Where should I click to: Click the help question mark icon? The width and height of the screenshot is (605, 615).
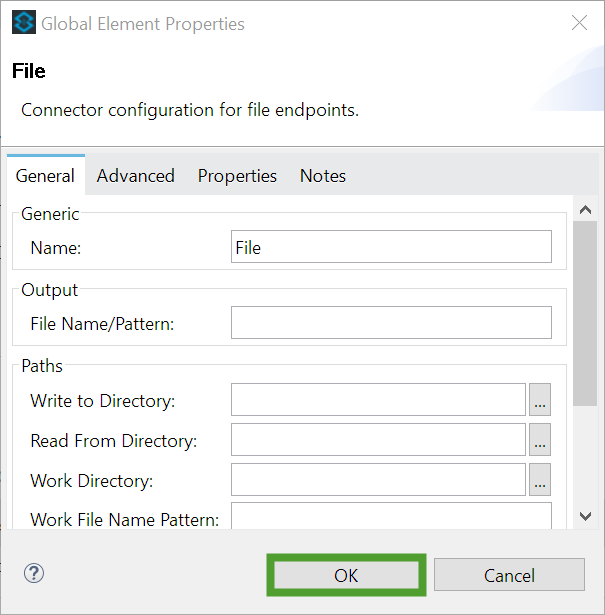34,573
